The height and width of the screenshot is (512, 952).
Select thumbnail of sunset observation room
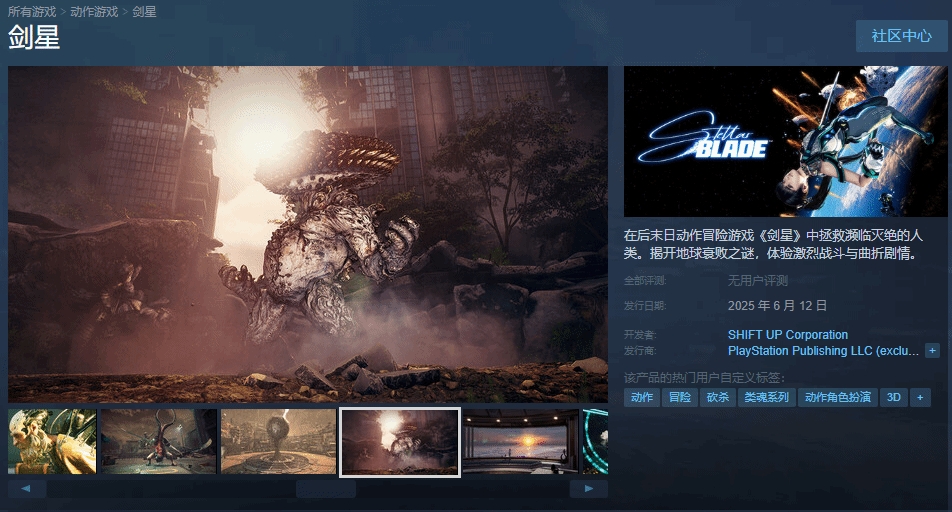click(x=520, y=442)
